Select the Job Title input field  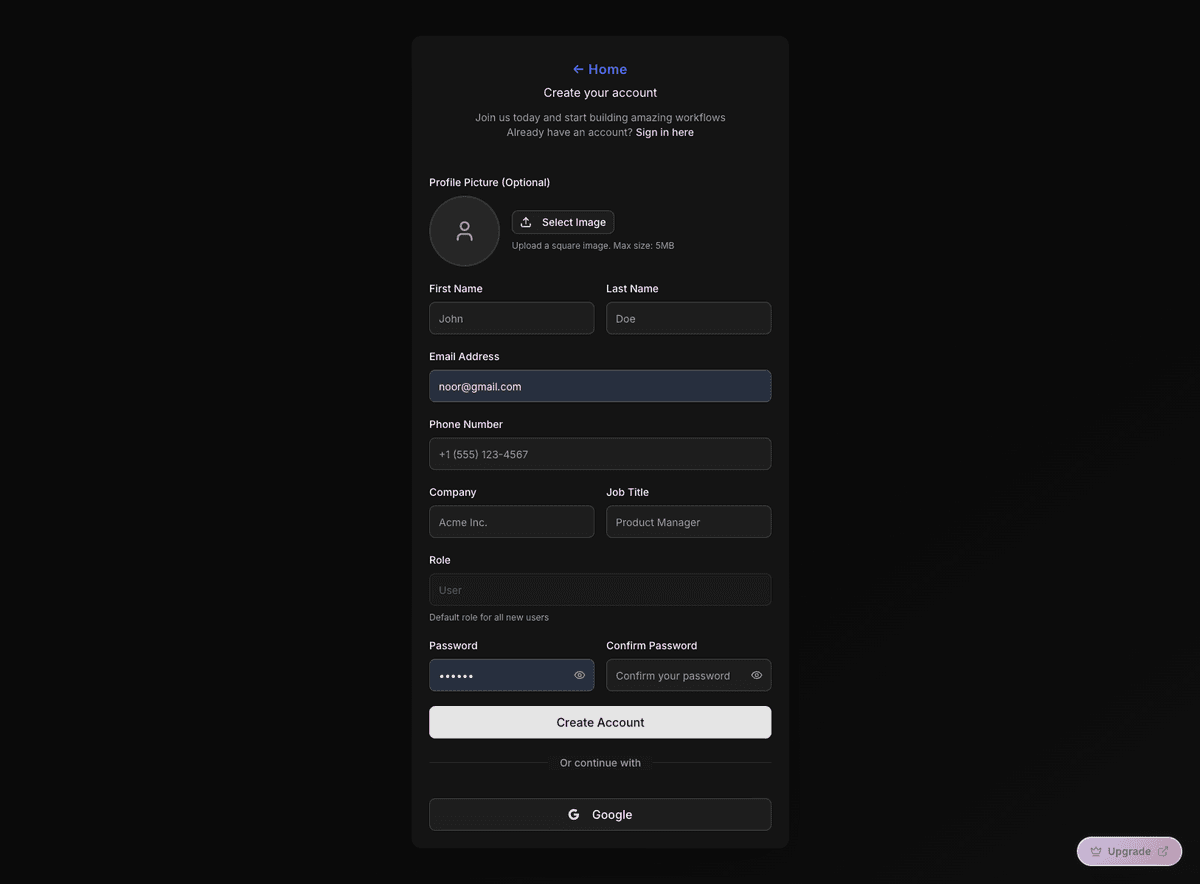click(688, 522)
